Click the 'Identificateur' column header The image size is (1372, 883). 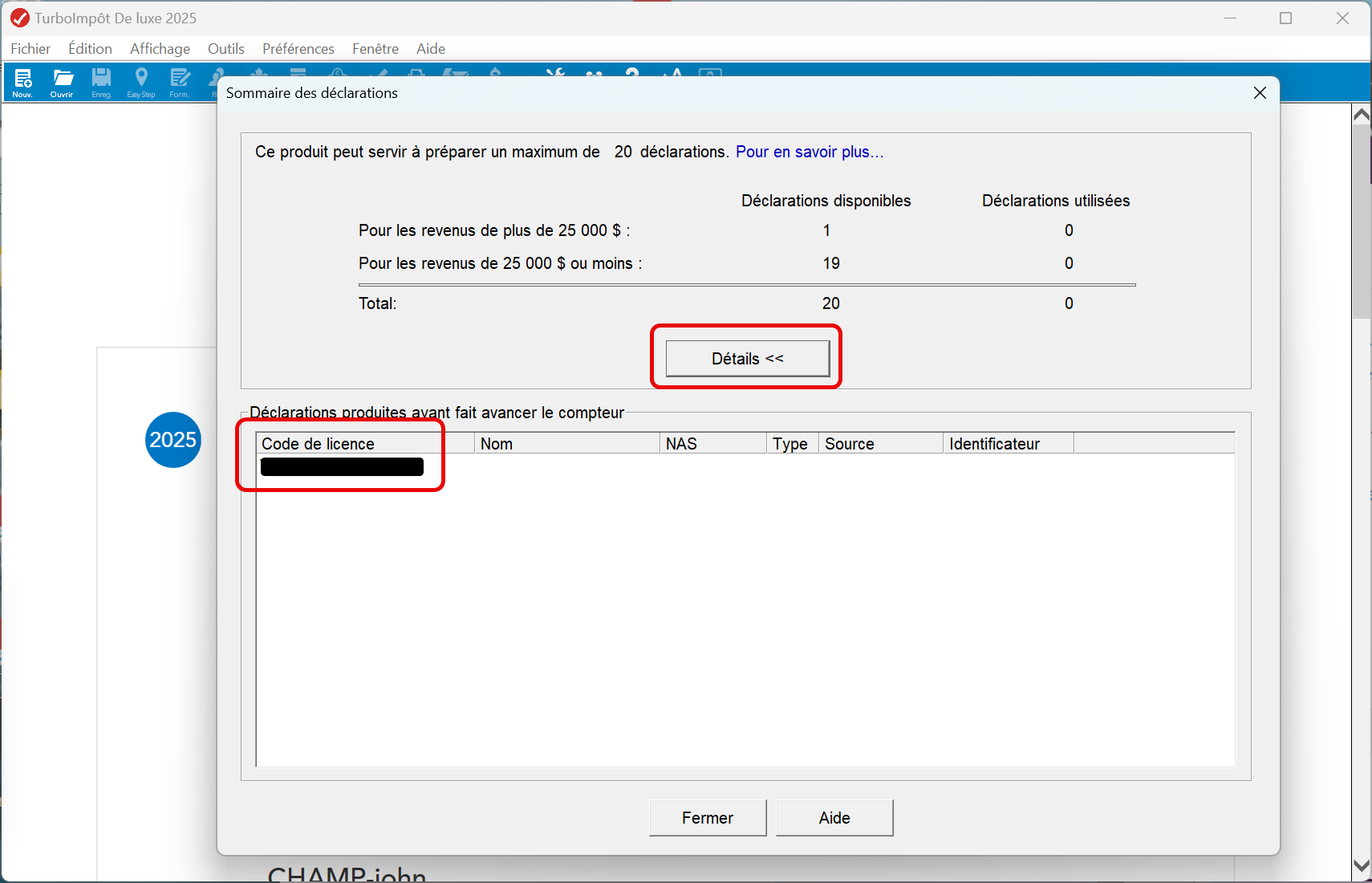(x=1009, y=444)
